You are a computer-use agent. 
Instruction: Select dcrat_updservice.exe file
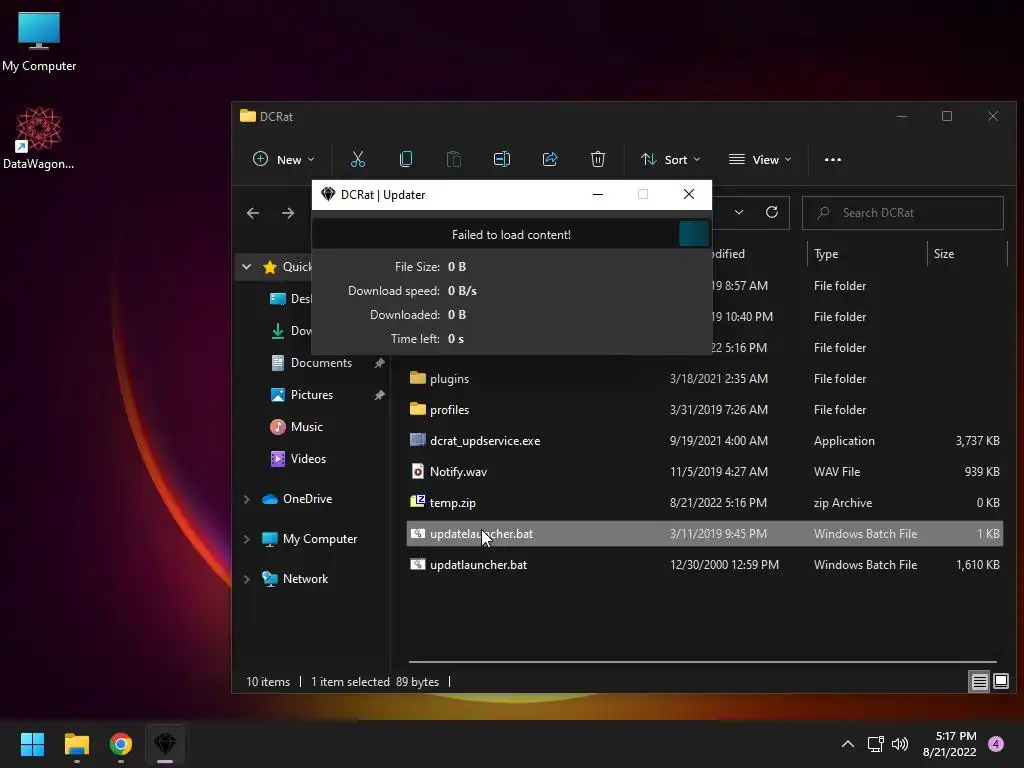[704, 441]
